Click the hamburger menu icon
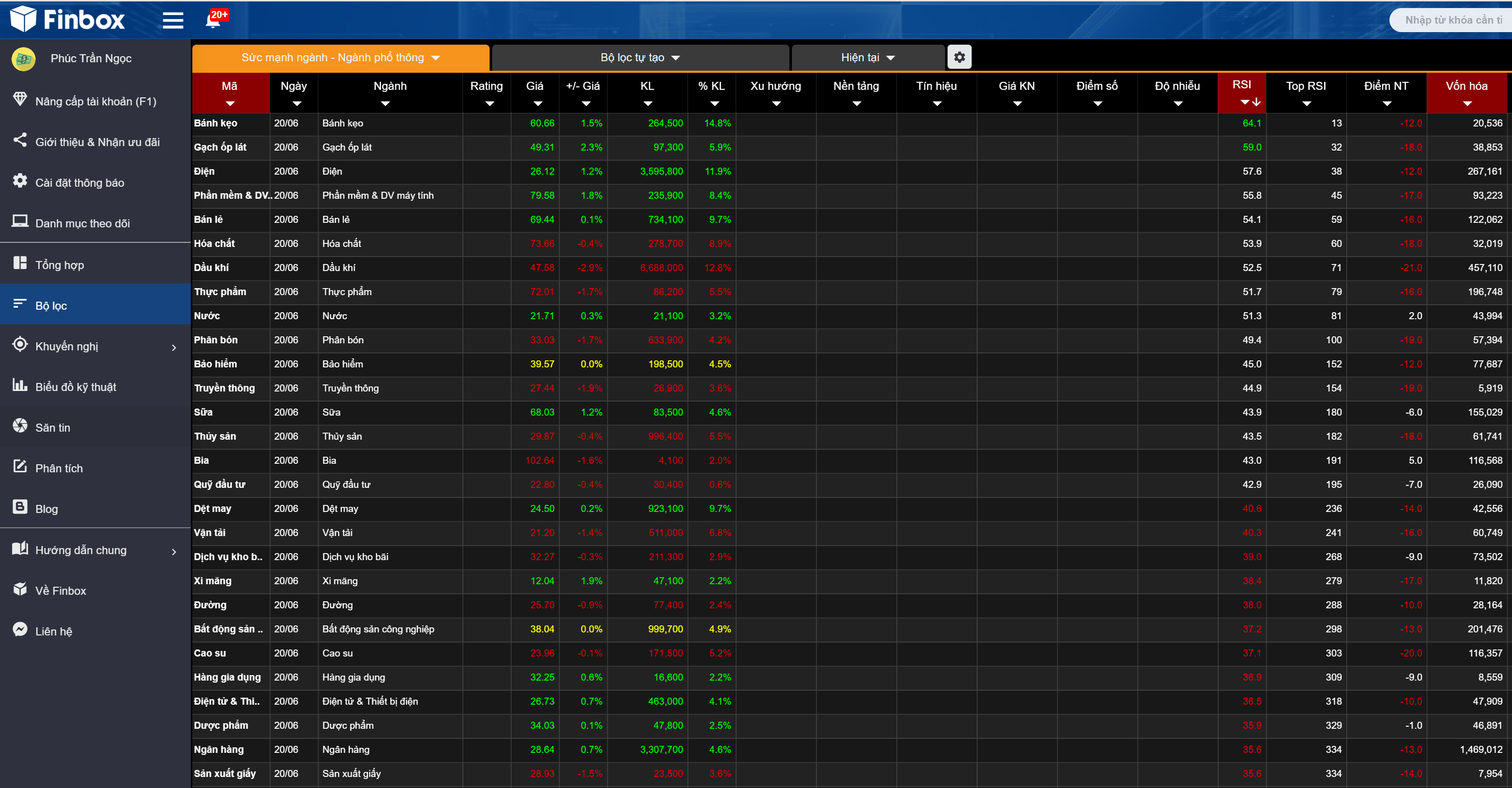 173,20
